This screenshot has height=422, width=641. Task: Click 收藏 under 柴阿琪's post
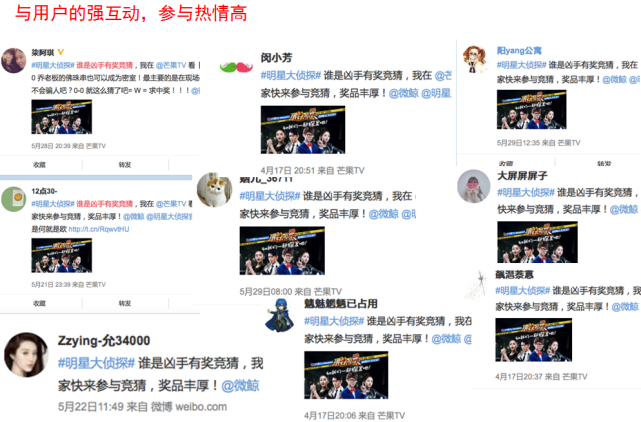[x=39, y=165]
